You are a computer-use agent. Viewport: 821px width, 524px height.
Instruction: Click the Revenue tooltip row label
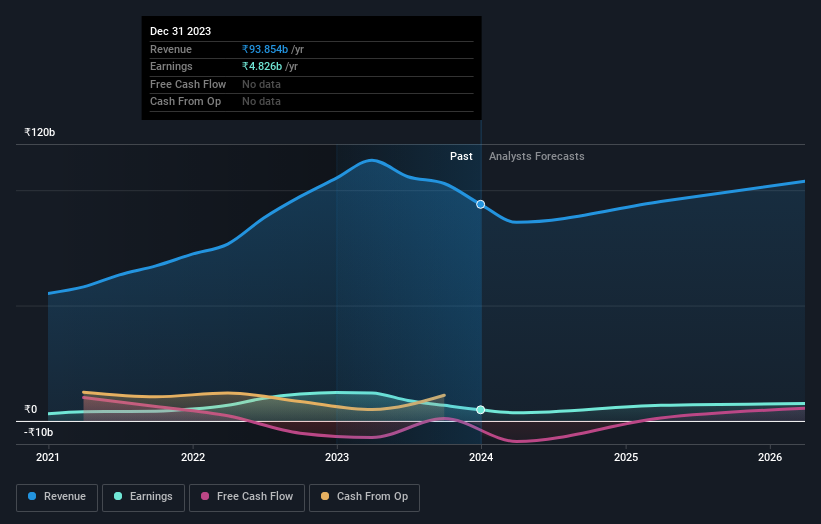coord(171,49)
